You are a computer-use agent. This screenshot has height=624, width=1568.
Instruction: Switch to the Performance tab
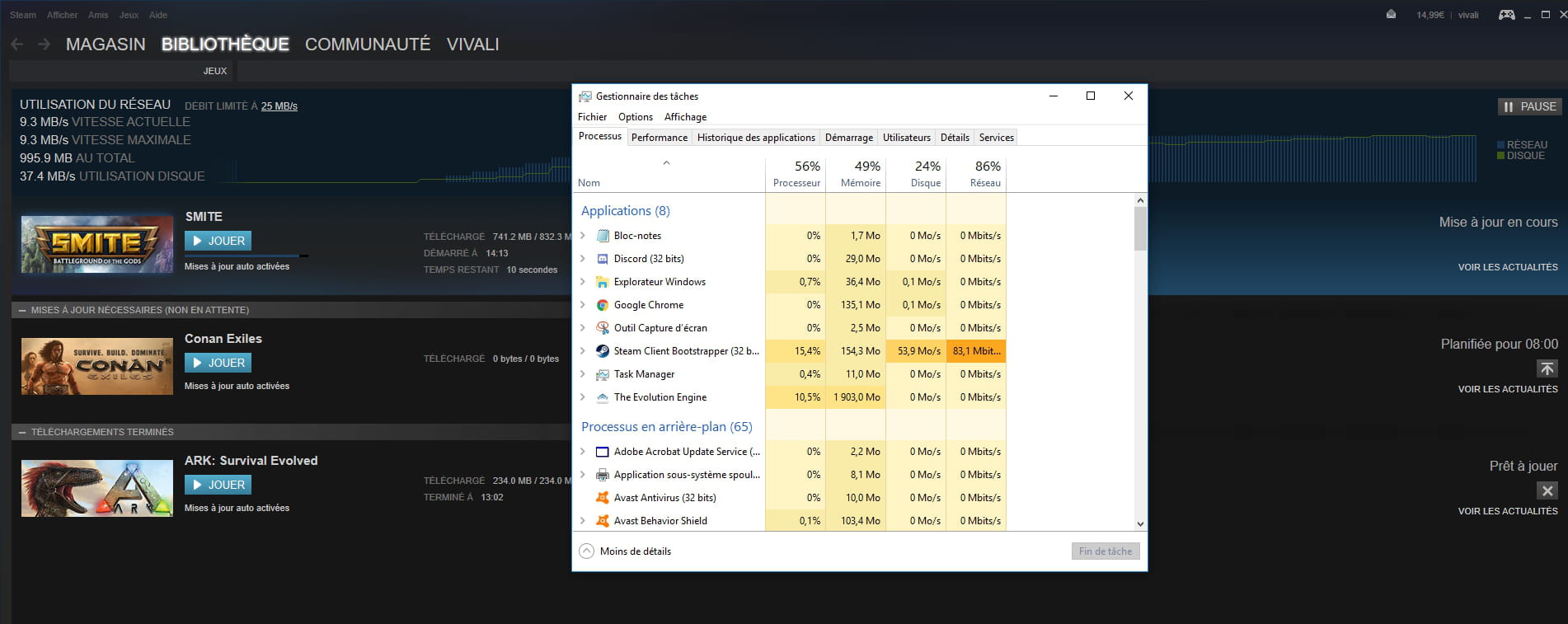[x=660, y=138]
